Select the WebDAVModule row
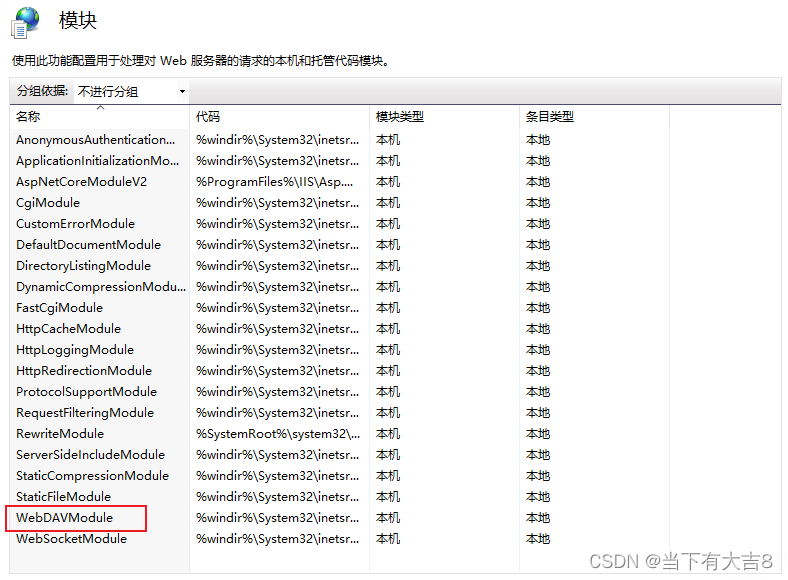788x580 pixels. click(65, 518)
